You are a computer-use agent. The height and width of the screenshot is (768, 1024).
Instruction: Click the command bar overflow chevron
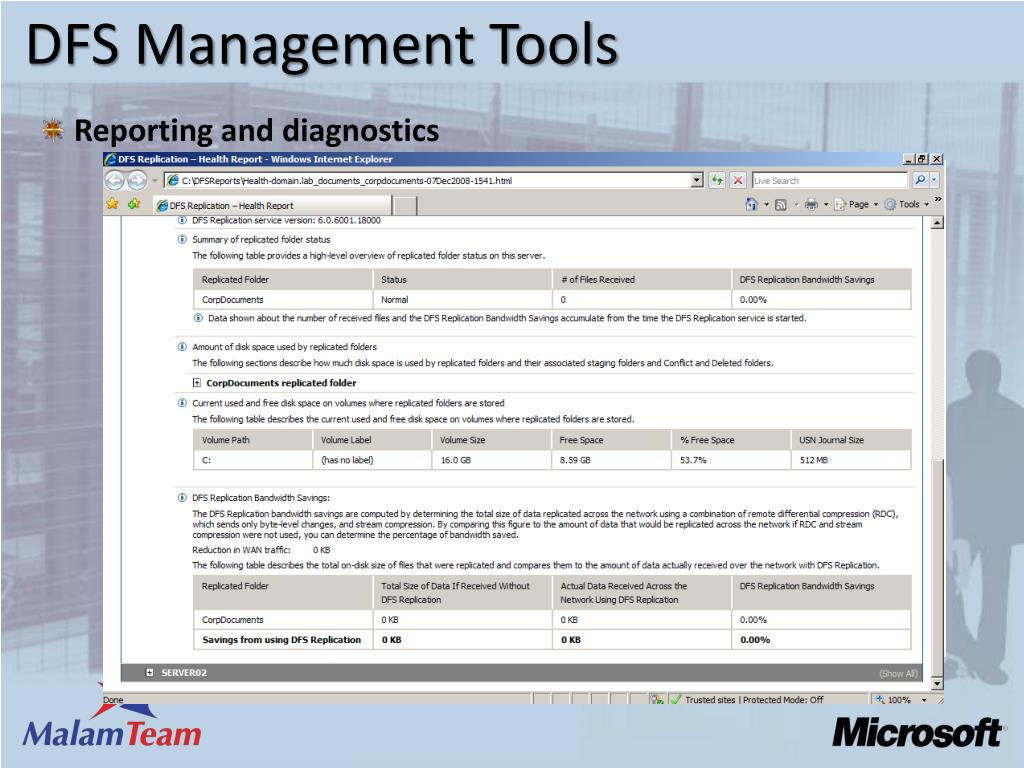938,199
